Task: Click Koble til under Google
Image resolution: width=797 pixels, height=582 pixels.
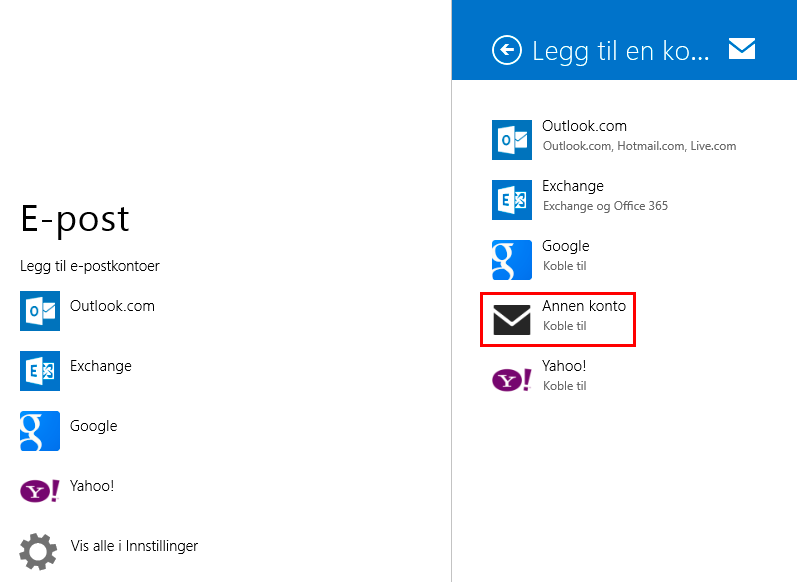Action: coord(565,266)
